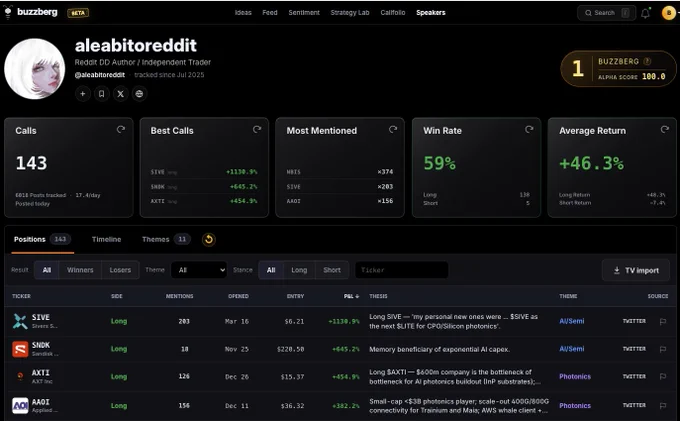Click MBIS ×374 in Most Mentioned
The height and width of the screenshot is (421, 680).
click(x=340, y=172)
